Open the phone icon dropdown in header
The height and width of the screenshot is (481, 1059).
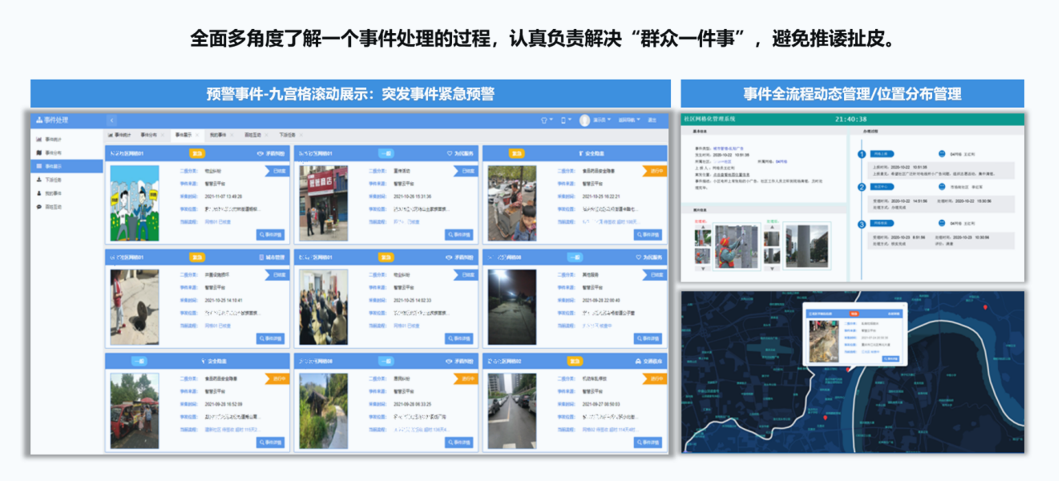click(x=565, y=120)
